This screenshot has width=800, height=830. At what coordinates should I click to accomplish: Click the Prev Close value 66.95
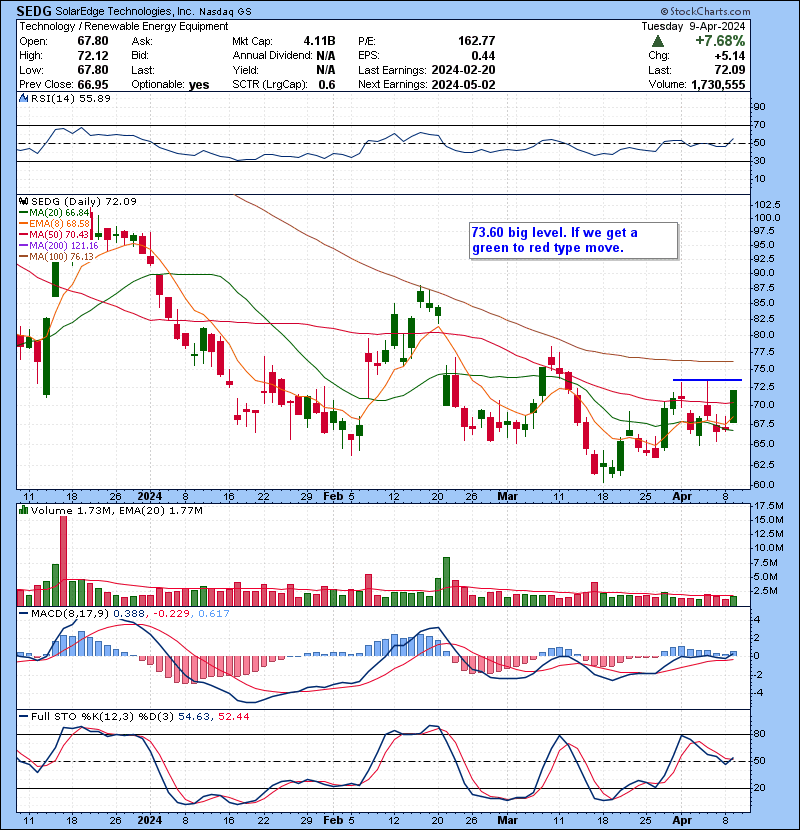pos(93,85)
